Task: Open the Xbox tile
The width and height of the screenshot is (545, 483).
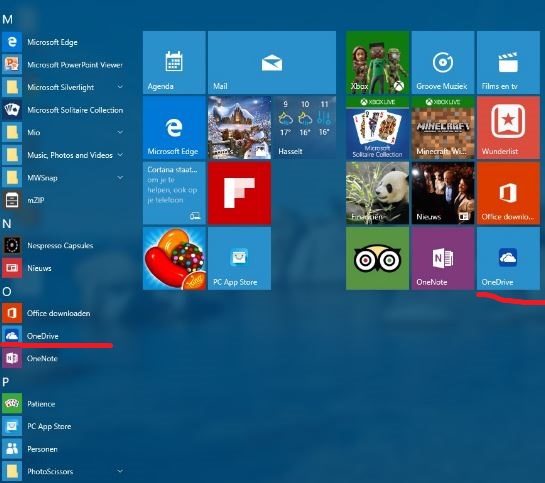Action: pyautogui.click(x=377, y=63)
